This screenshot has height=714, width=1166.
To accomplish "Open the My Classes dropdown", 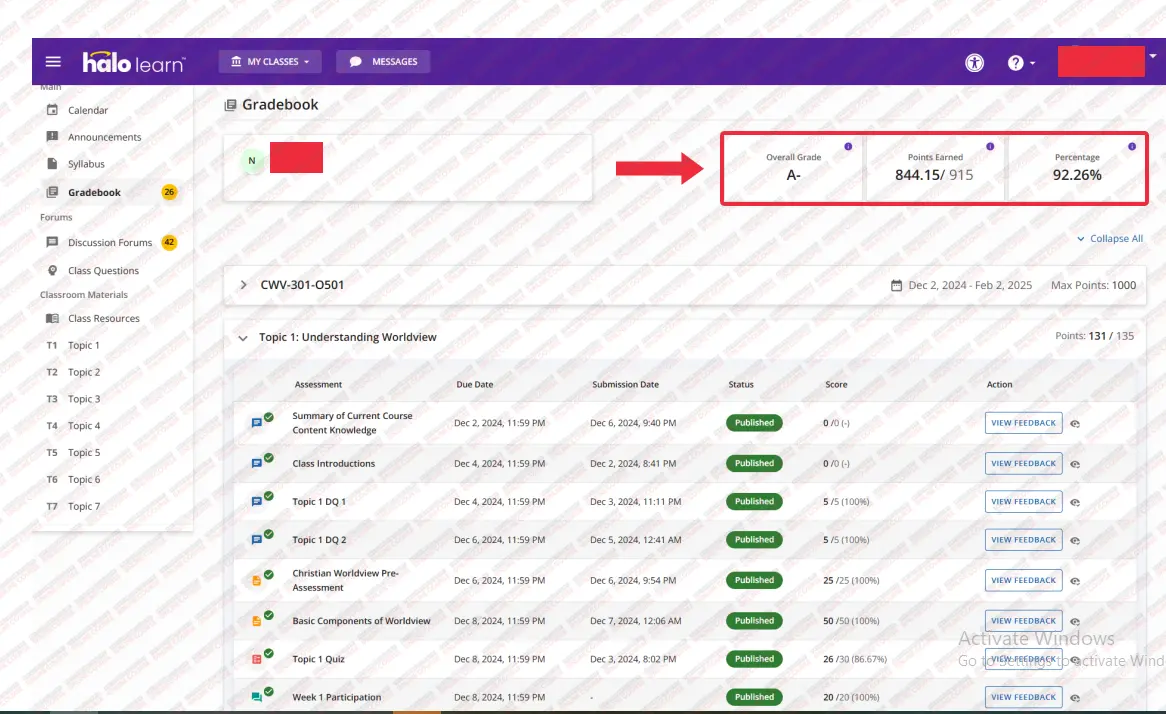I will coord(269,62).
